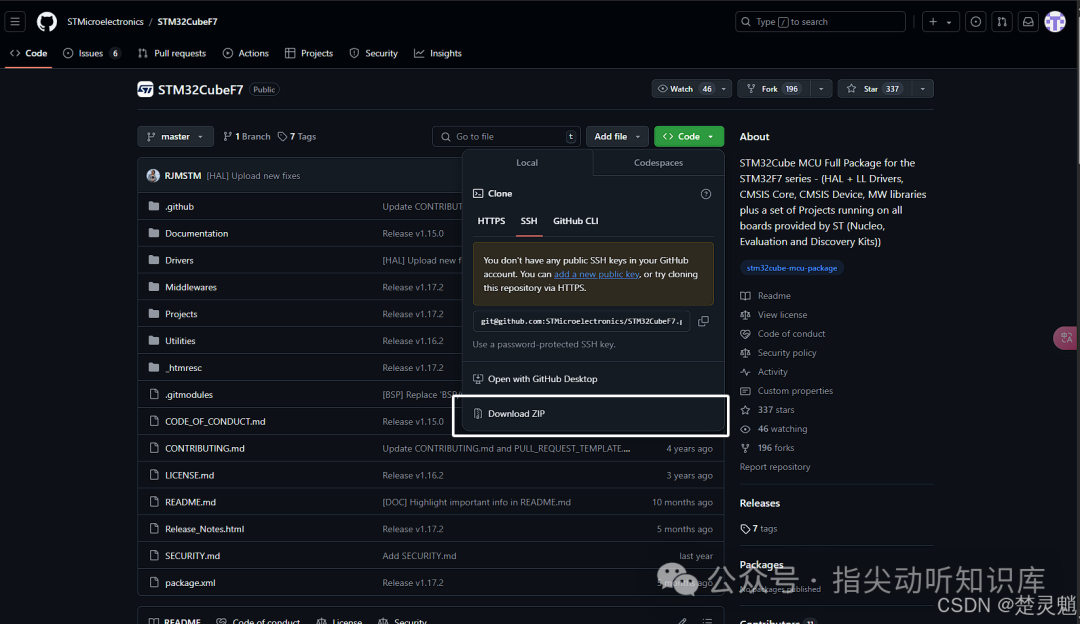Open the Insights tab

(x=438, y=53)
